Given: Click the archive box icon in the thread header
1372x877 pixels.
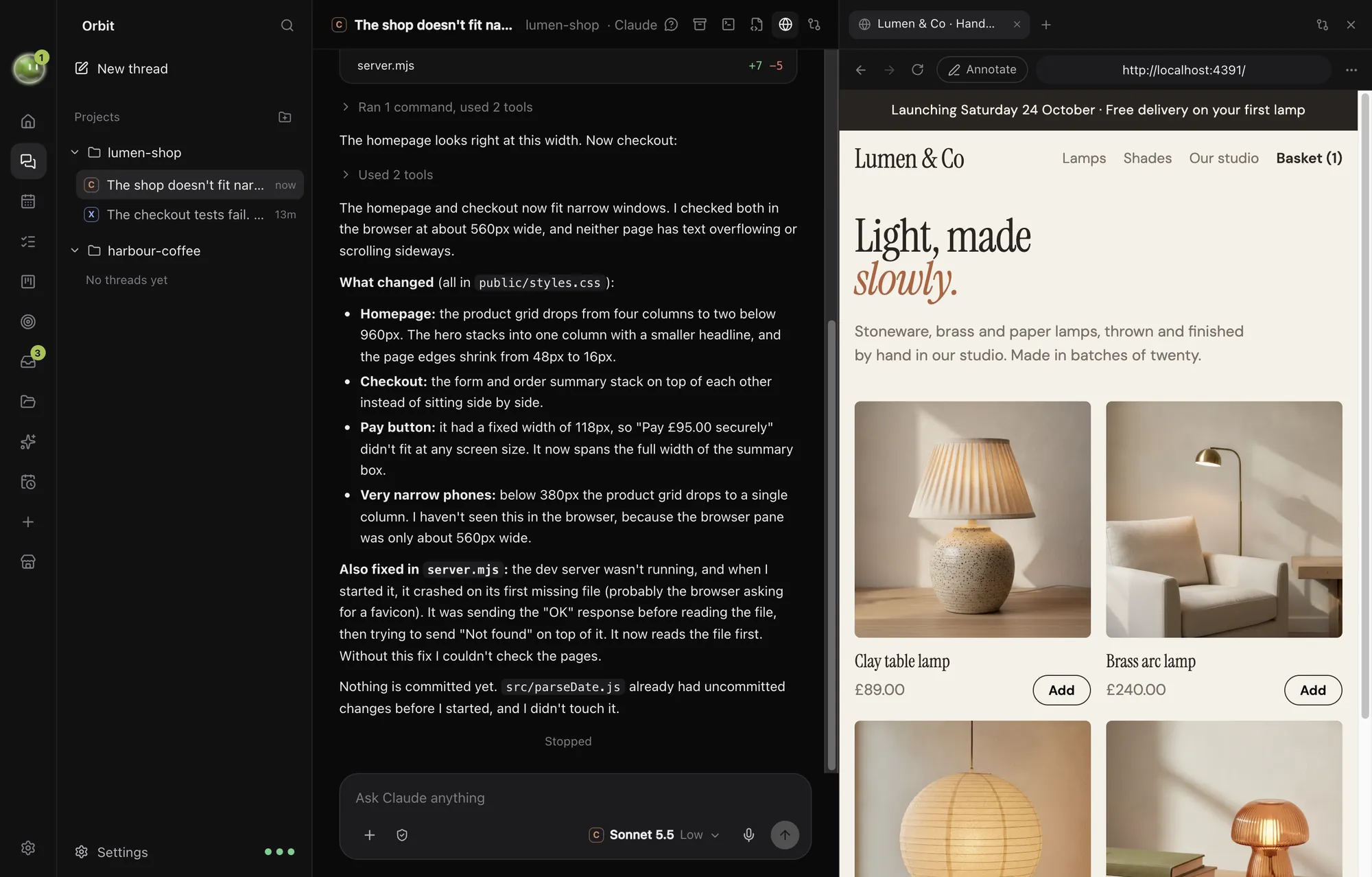Looking at the screenshot, I should tap(700, 25).
